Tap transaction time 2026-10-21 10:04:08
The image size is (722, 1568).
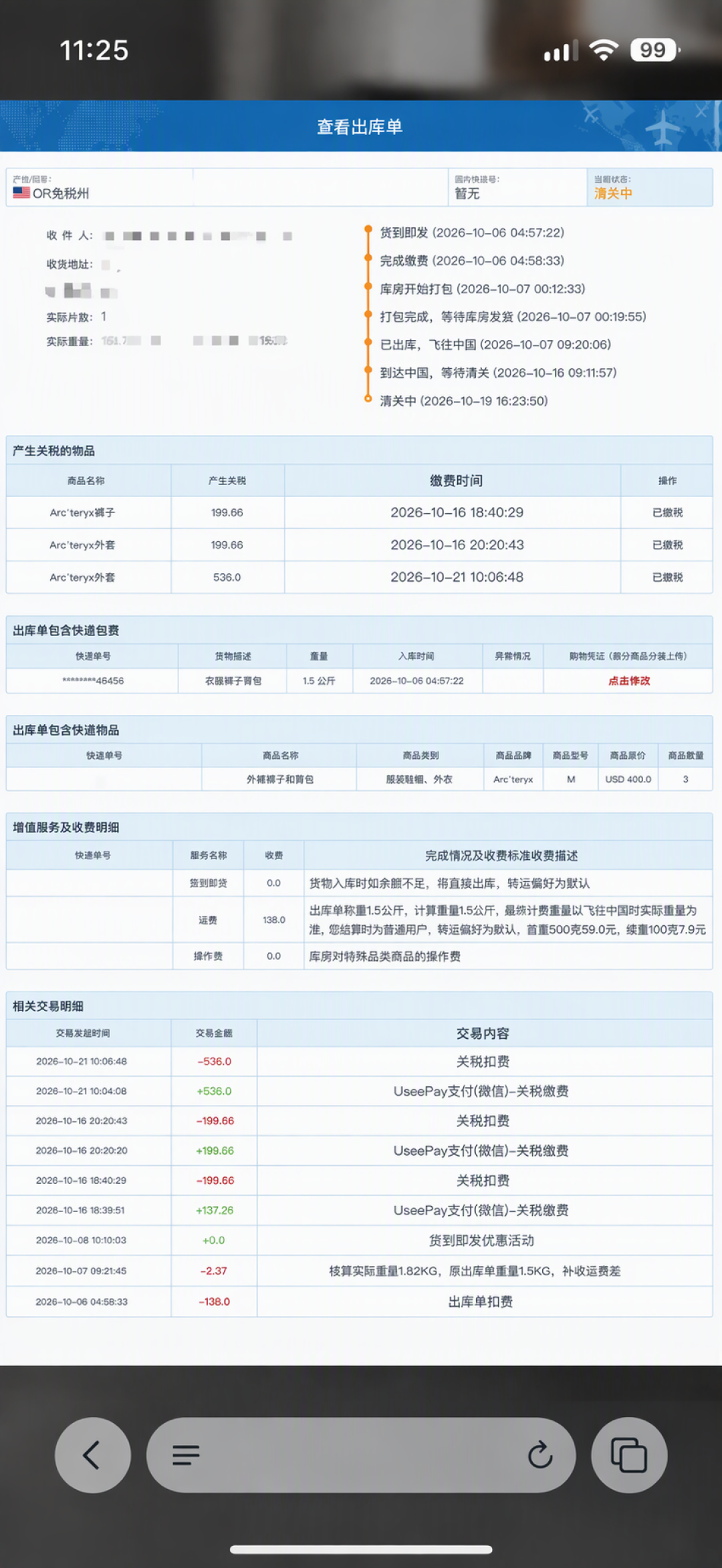[x=82, y=1091]
